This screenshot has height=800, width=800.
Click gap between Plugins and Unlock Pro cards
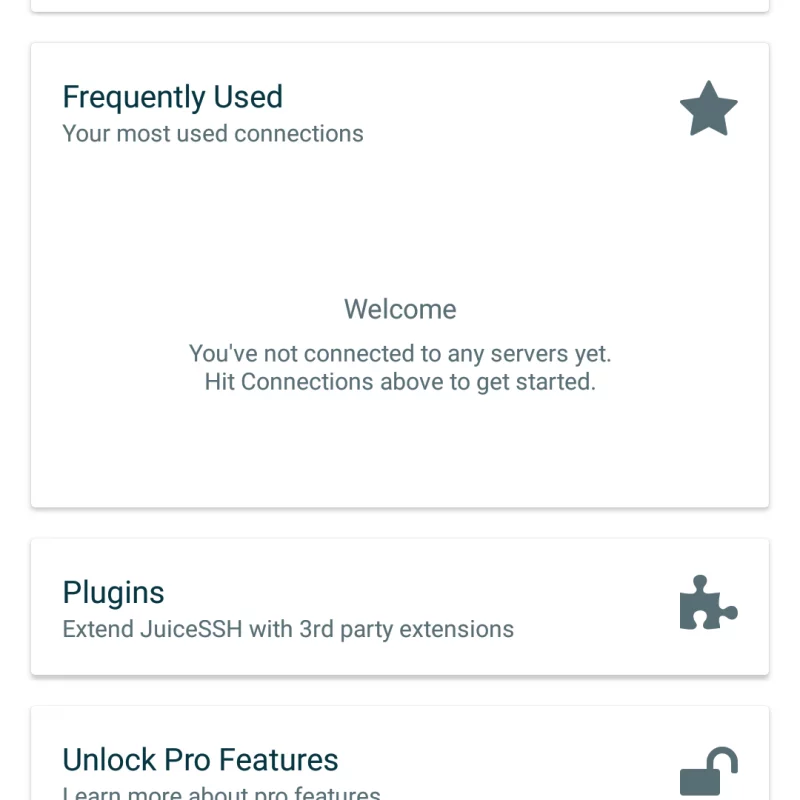pyautogui.click(x=400, y=691)
